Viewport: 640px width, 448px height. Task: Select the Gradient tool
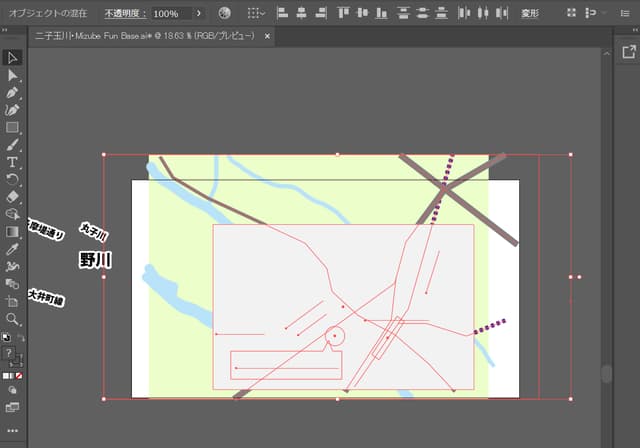12,232
